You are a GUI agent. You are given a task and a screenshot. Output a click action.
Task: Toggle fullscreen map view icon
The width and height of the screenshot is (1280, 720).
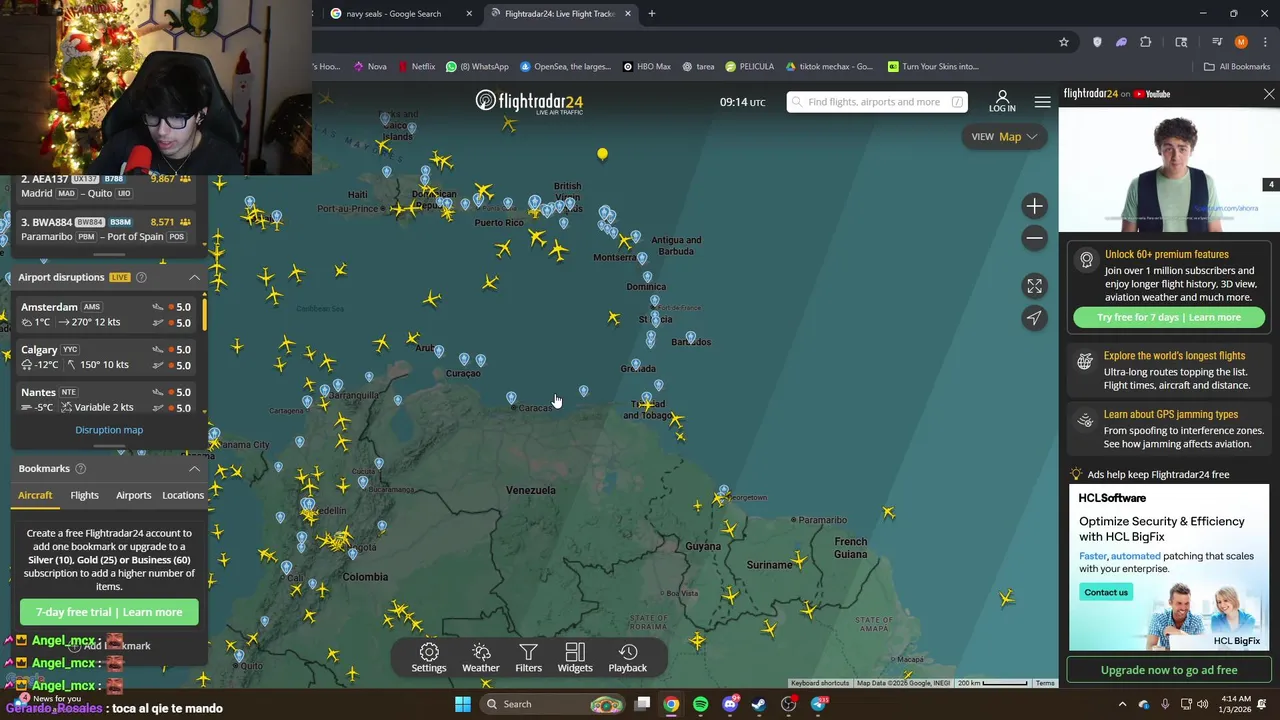(x=1034, y=286)
